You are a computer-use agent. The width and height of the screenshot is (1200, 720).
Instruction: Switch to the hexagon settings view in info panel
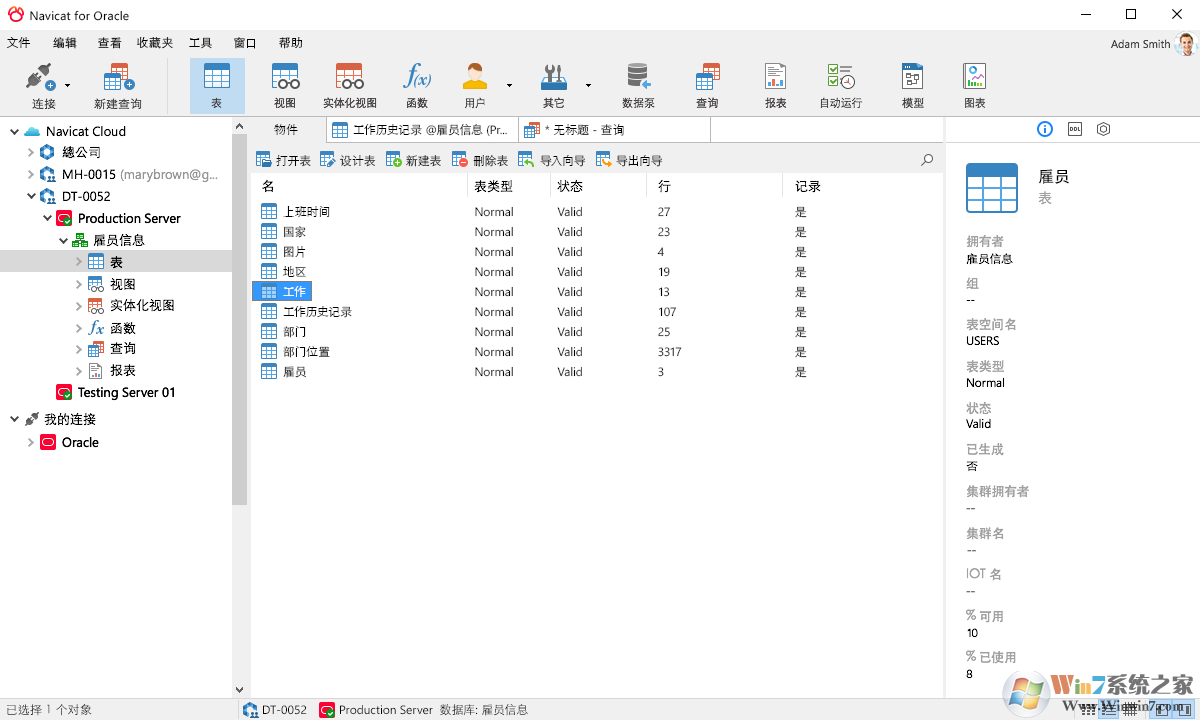(x=1103, y=129)
